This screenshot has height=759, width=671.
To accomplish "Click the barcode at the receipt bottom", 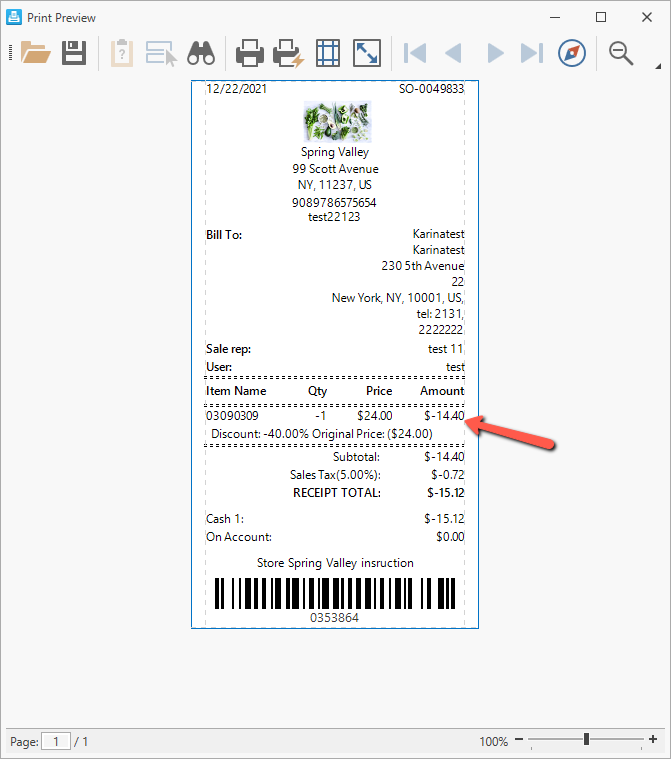I will click(335, 593).
